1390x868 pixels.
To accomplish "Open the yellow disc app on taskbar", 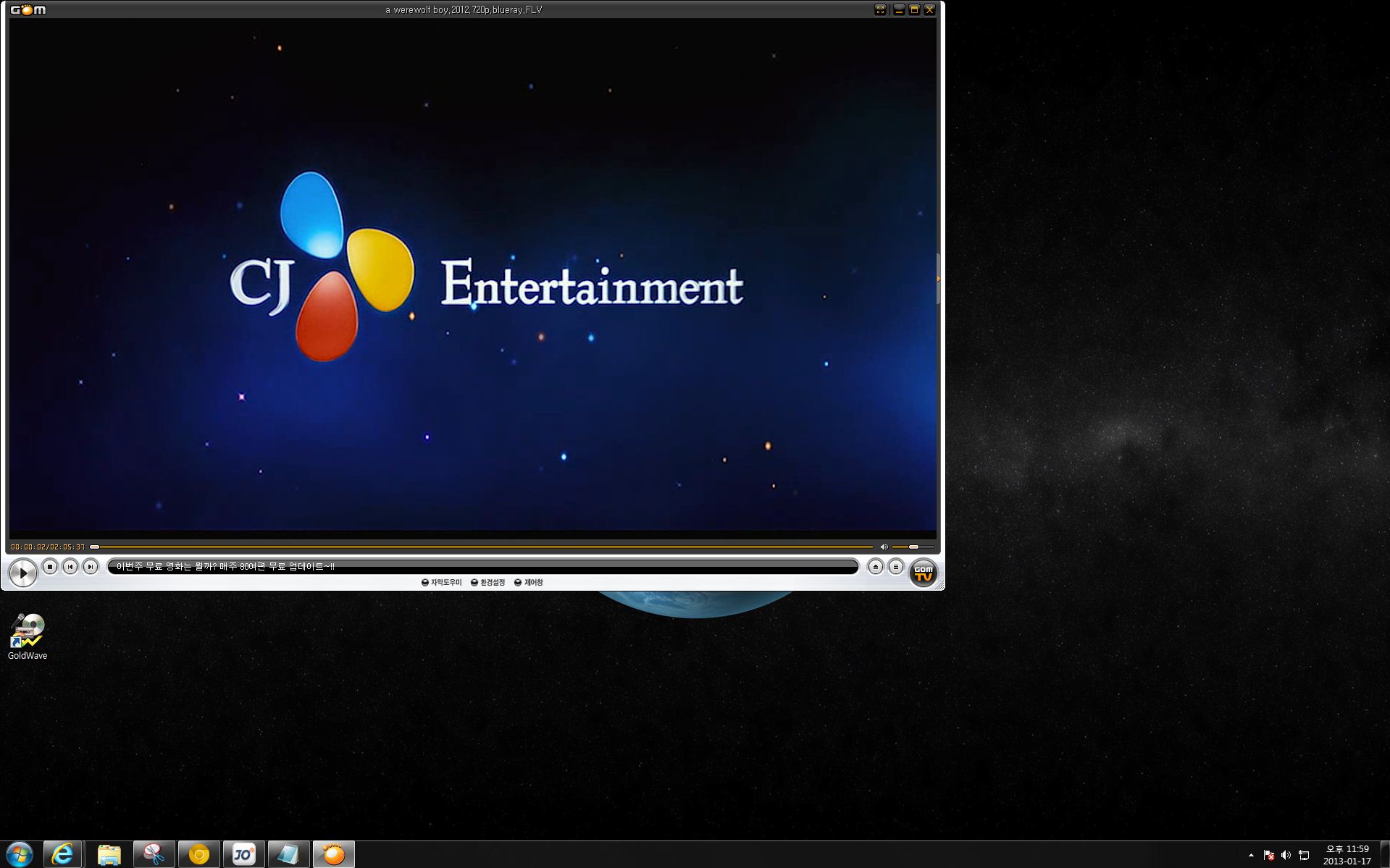I will tap(198, 854).
